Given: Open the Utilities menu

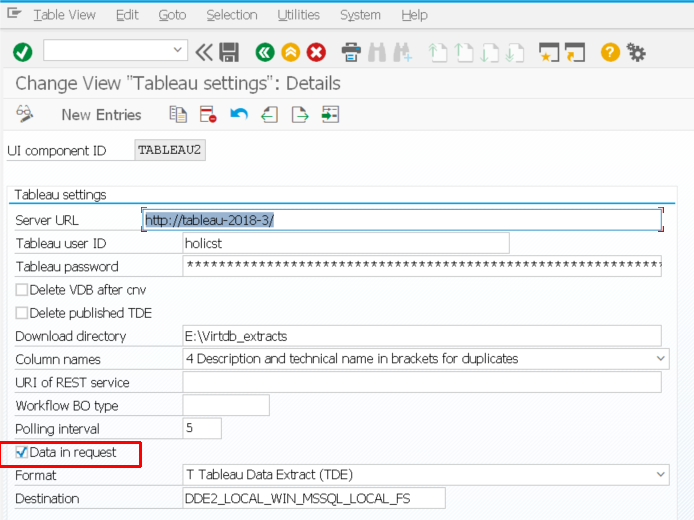Looking at the screenshot, I should pyautogui.click(x=298, y=15).
